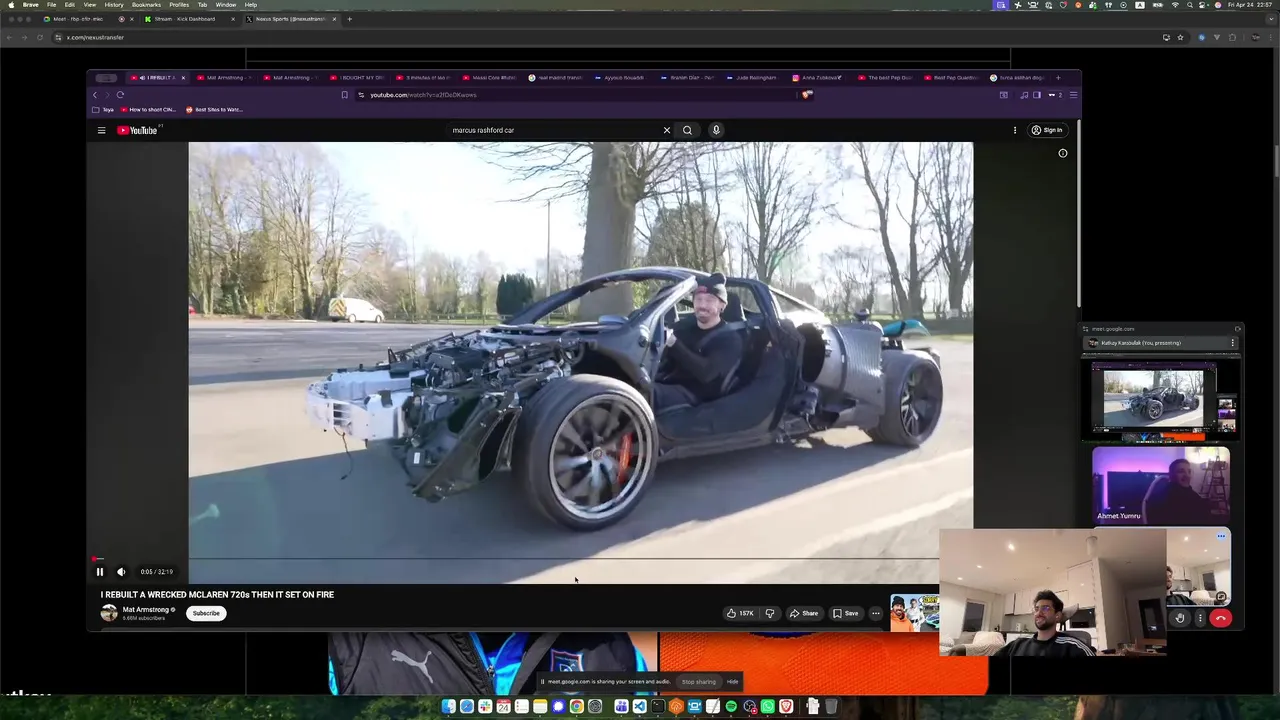Go to the YouTube home logo
Viewport: 1280px width, 720px height.
138,130
